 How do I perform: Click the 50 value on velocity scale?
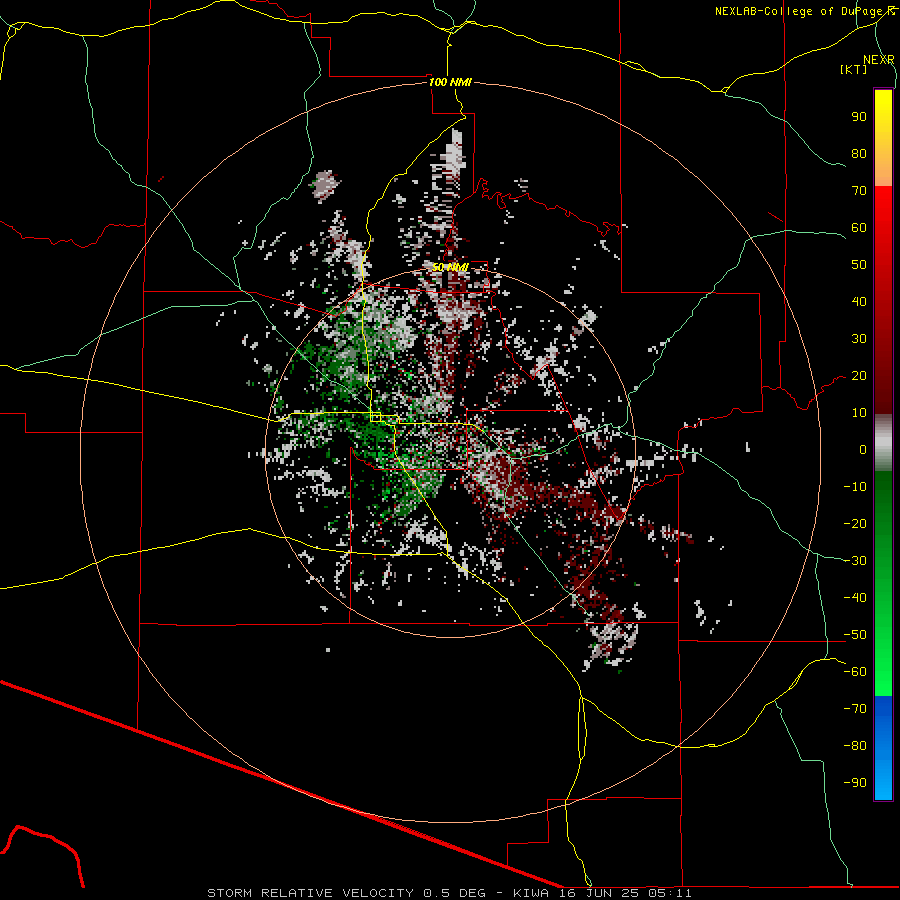point(859,265)
